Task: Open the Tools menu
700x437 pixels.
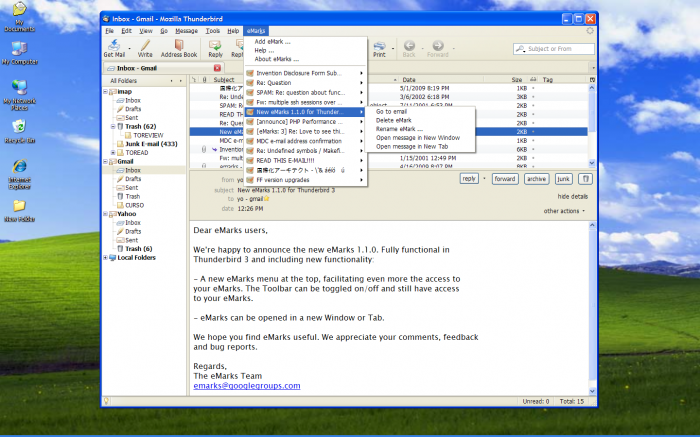Action: tap(212, 31)
